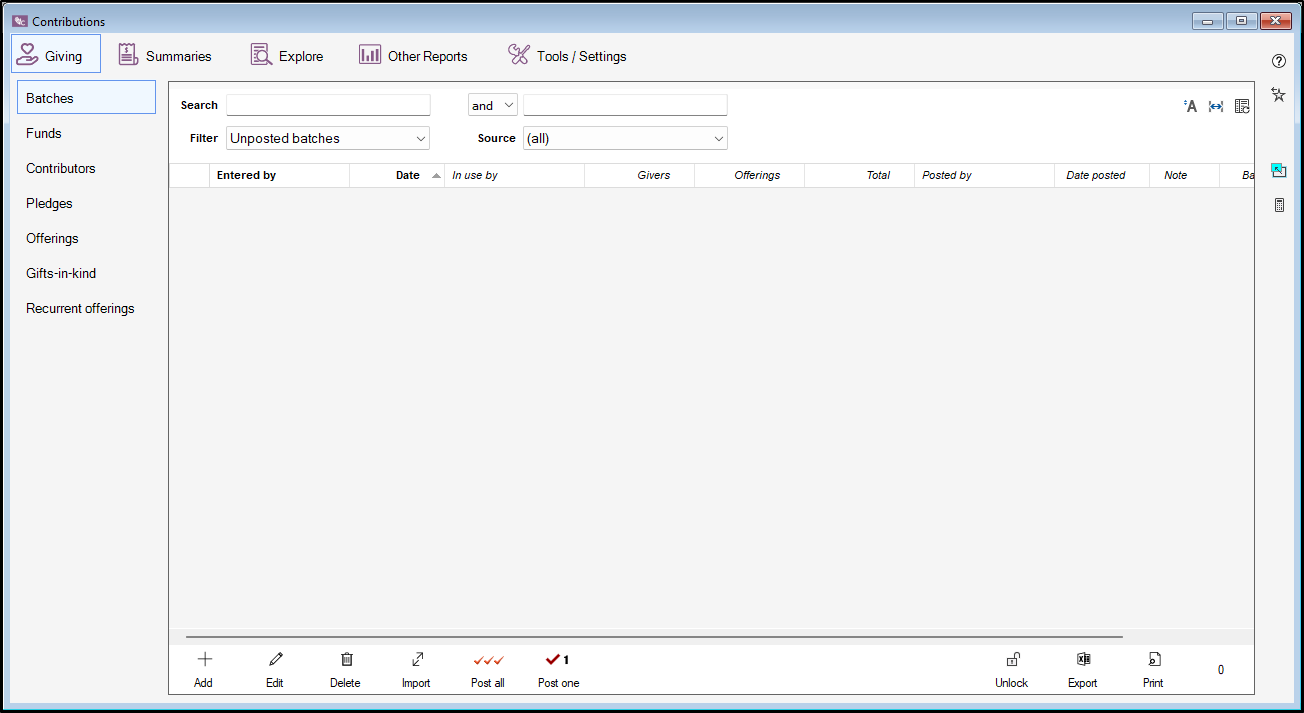
Task: Click the Add batch plus icon
Action: pyautogui.click(x=204, y=660)
